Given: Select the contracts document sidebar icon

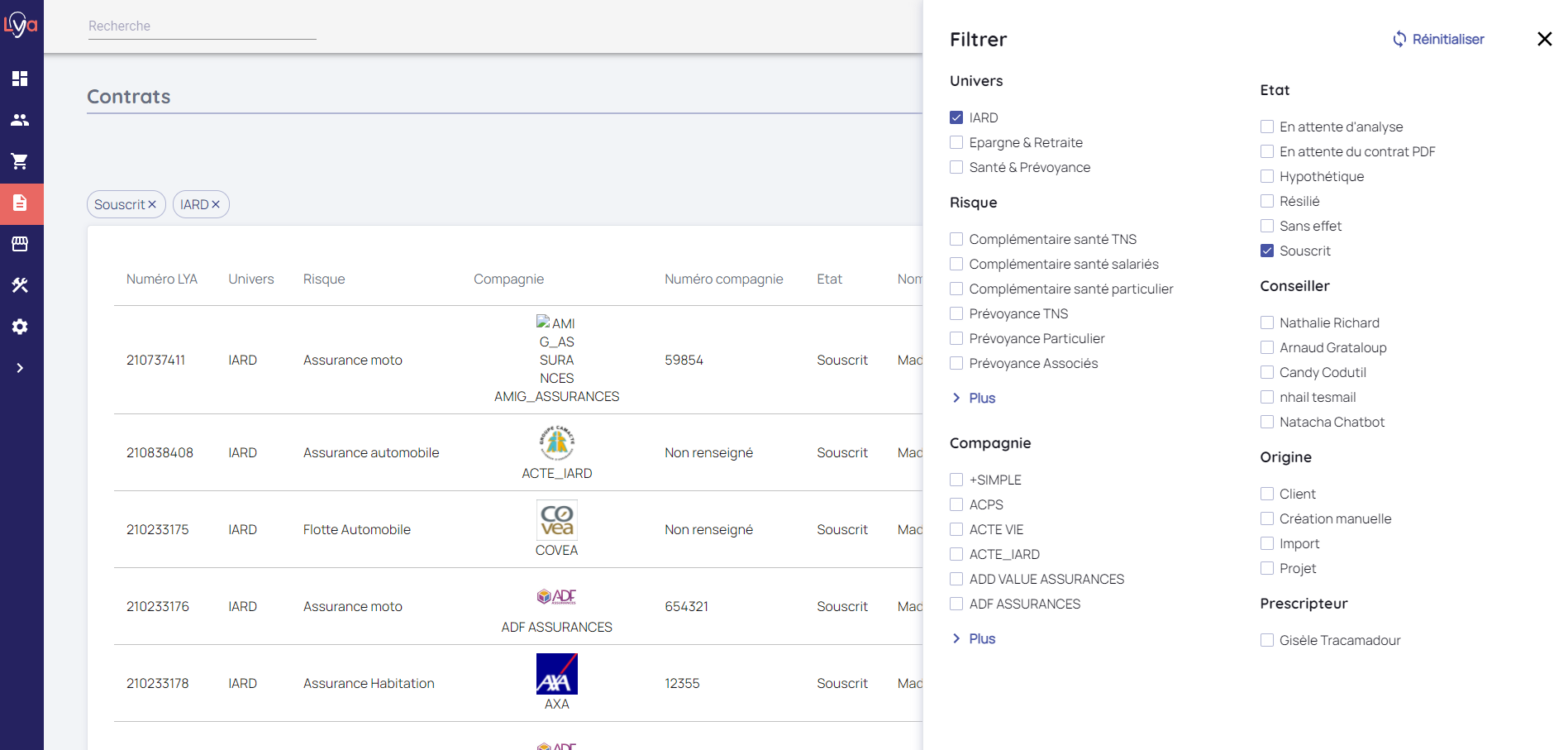Looking at the screenshot, I should pyautogui.click(x=20, y=203).
